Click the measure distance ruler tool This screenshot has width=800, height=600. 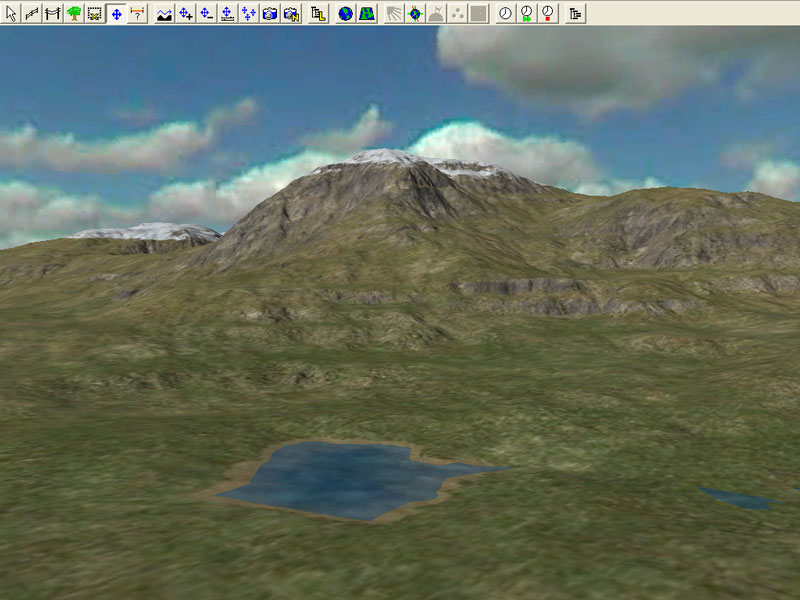pyautogui.click(x=137, y=14)
